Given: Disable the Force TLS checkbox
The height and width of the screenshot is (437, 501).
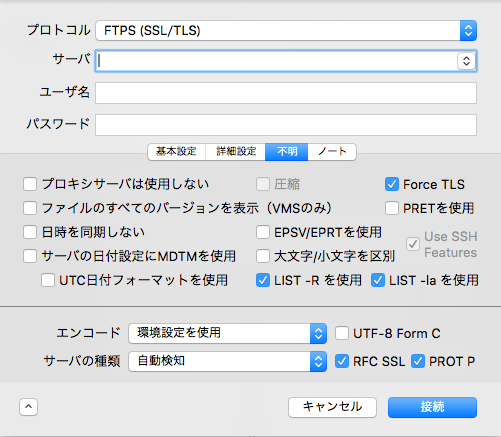Looking at the screenshot, I should (x=392, y=184).
